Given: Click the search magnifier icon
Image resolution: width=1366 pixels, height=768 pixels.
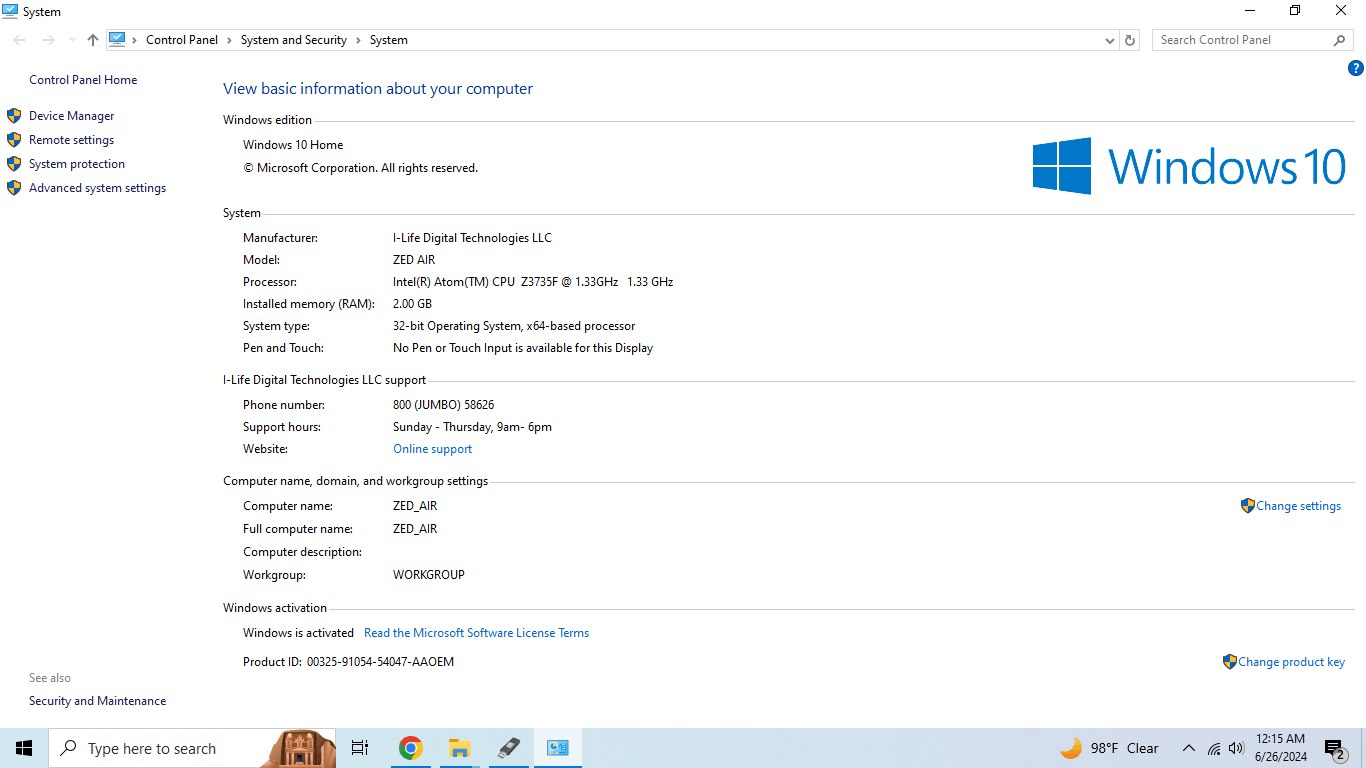Looking at the screenshot, I should pos(1340,40).
